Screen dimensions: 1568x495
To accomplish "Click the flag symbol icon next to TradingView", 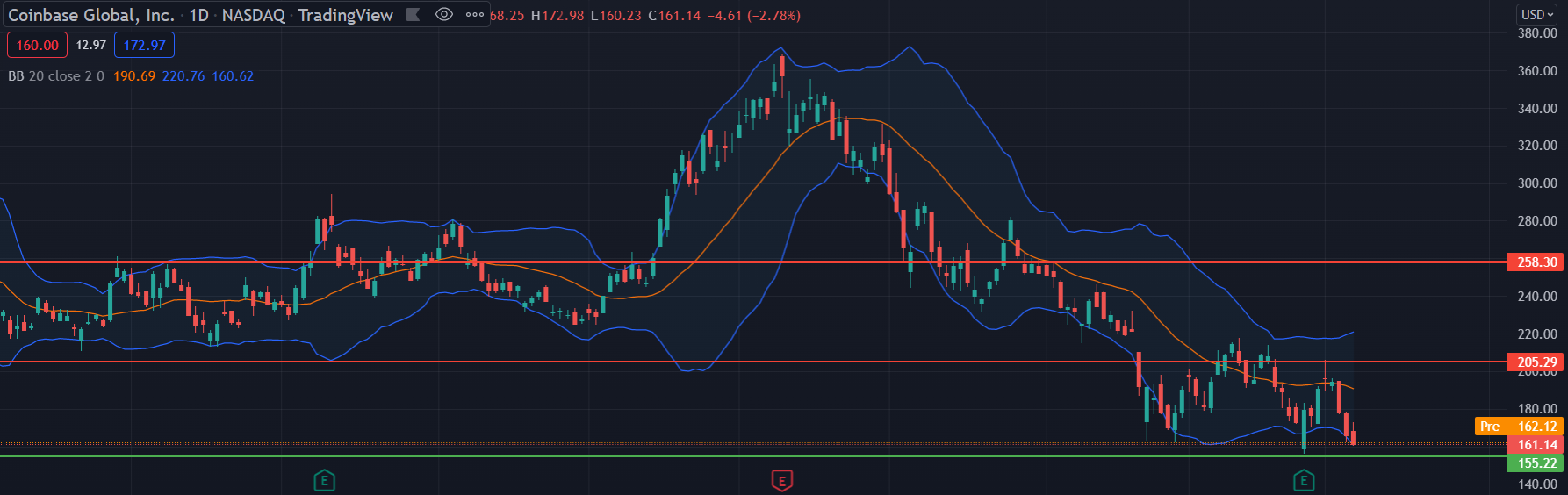I will point(413,14).
